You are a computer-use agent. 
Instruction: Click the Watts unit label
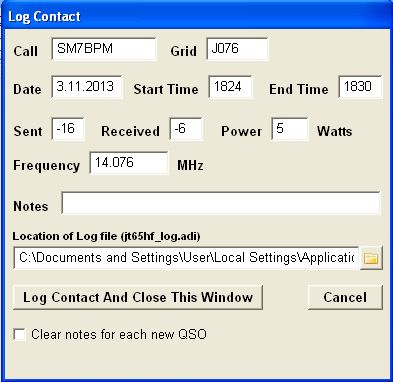pos(334,131)
